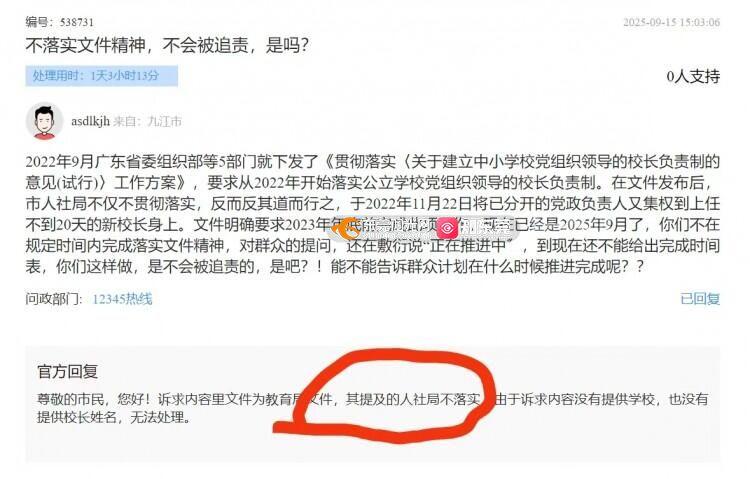Click the 来自：九江市 location text

pyautogui.click(x=147, y=121)
